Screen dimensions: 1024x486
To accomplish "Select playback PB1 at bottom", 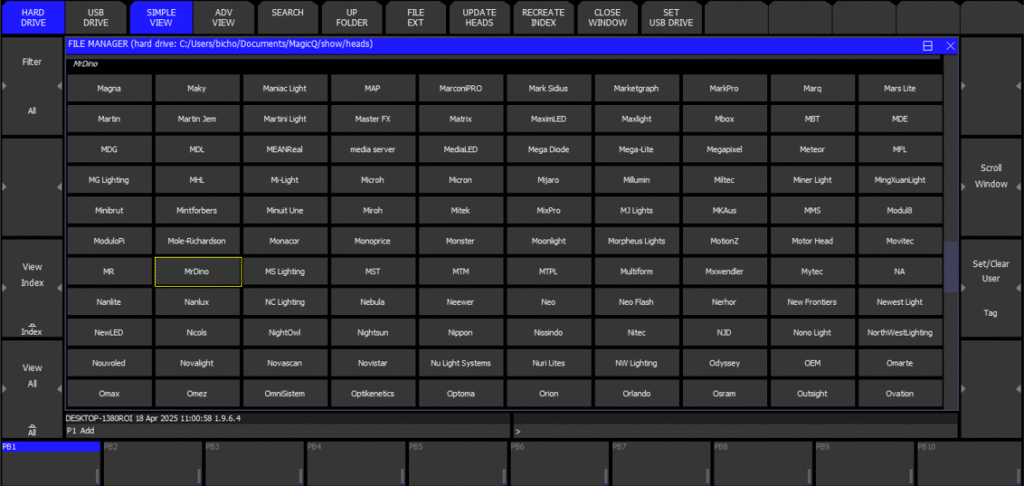I will (51, 462).
